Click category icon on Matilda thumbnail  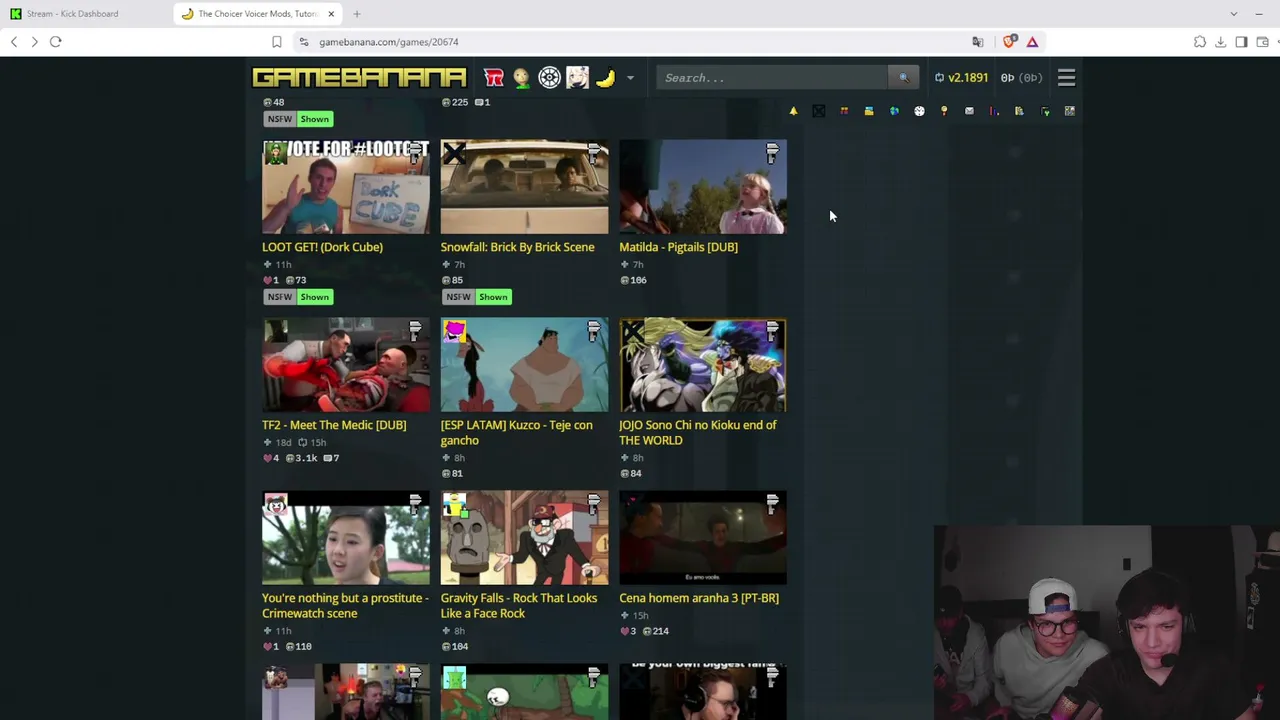pyautogui.click(x=772, y=153)
